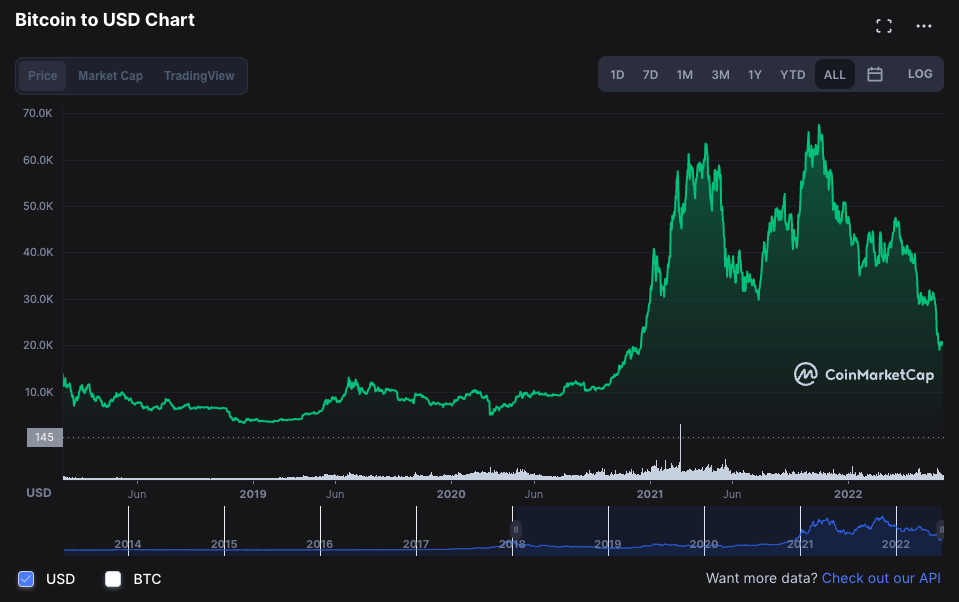Select the 3M time range
The width and height of the screenshot is (959, 602).
pyautogui.click(x=720, y=74)
